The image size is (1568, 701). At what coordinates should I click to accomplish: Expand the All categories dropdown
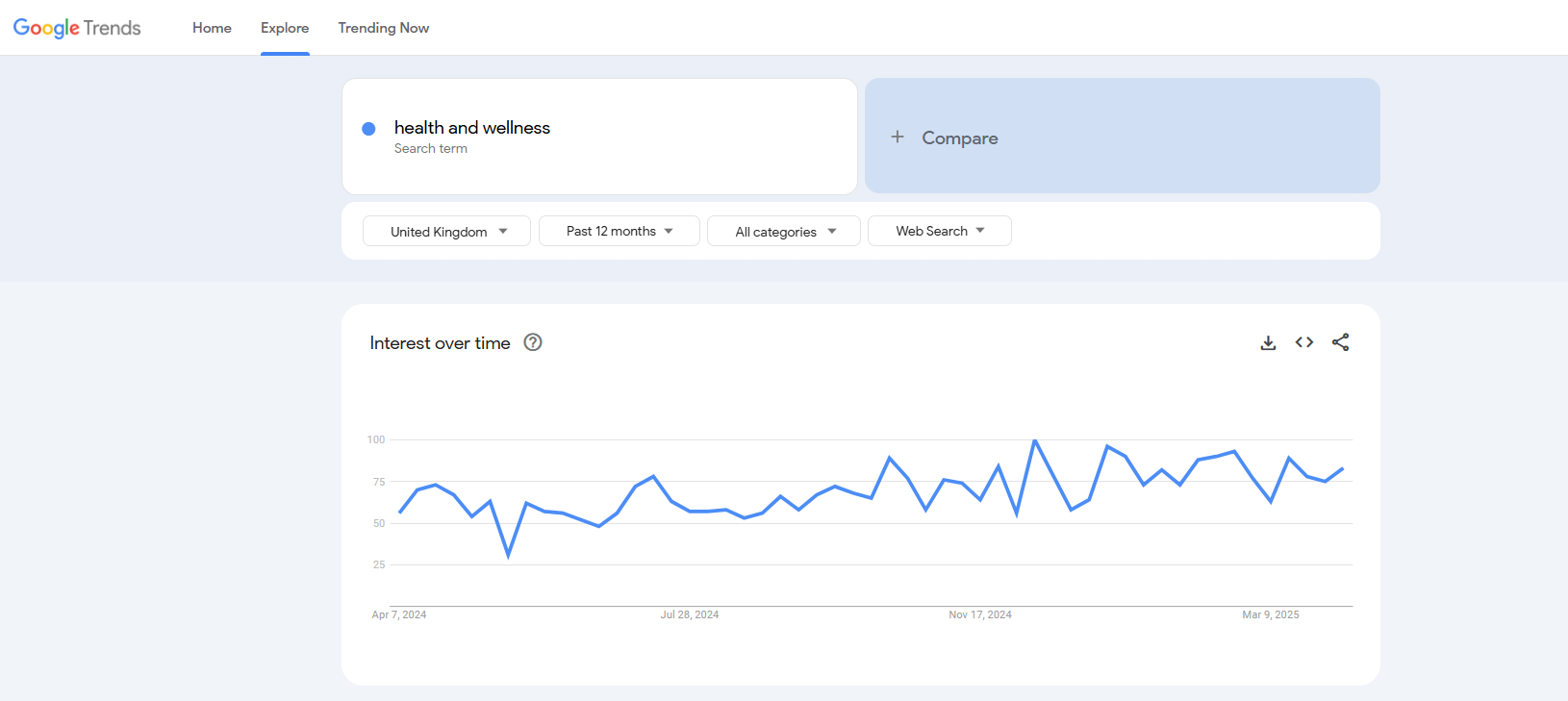click(784, 231)
